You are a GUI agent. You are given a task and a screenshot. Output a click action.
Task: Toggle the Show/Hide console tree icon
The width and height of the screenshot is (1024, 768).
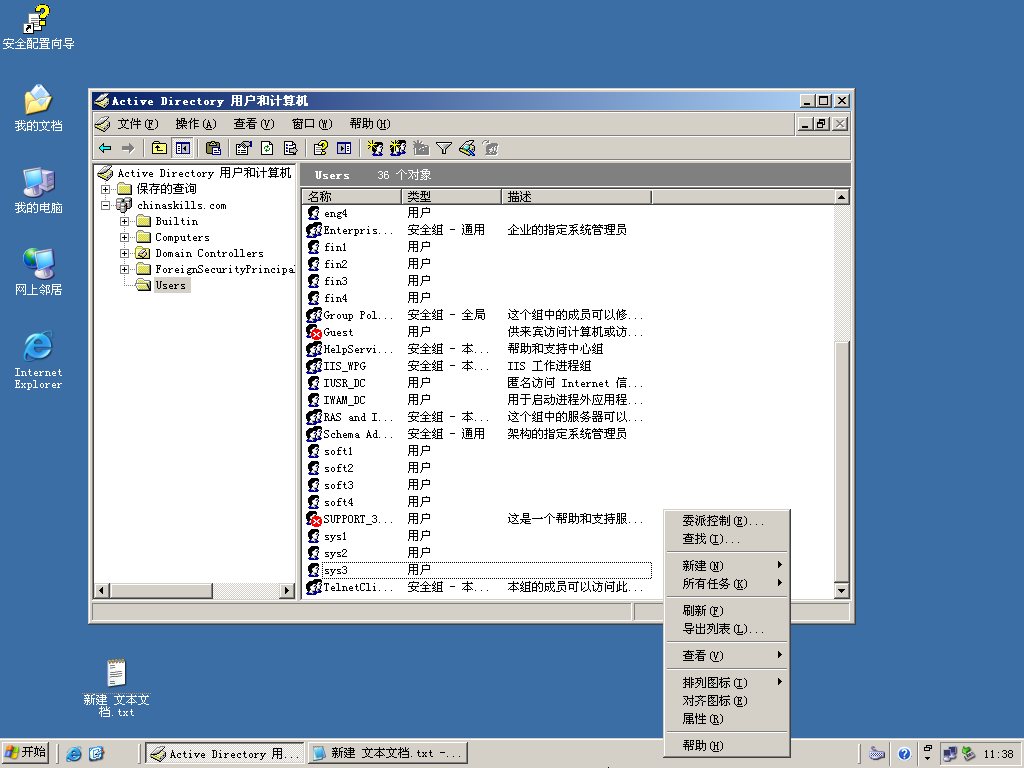pos(183,148)
